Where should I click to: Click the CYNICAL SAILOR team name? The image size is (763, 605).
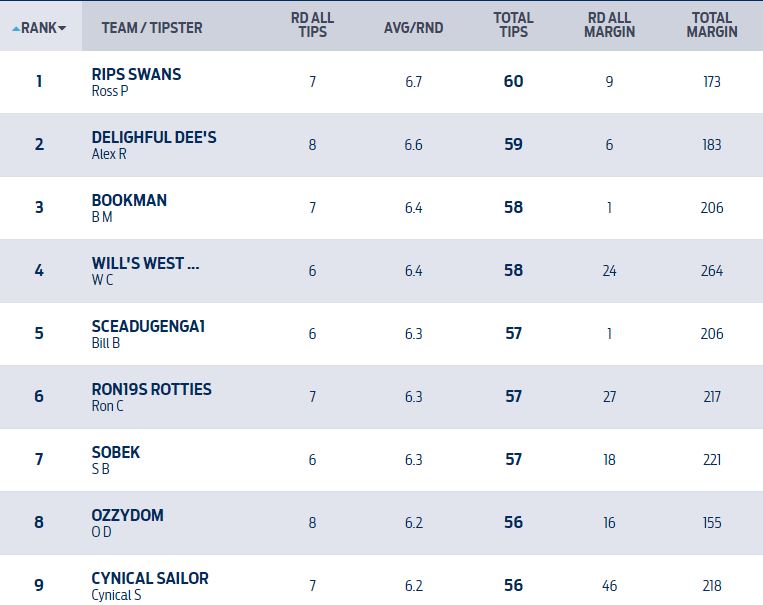click(x=150, y=578)
